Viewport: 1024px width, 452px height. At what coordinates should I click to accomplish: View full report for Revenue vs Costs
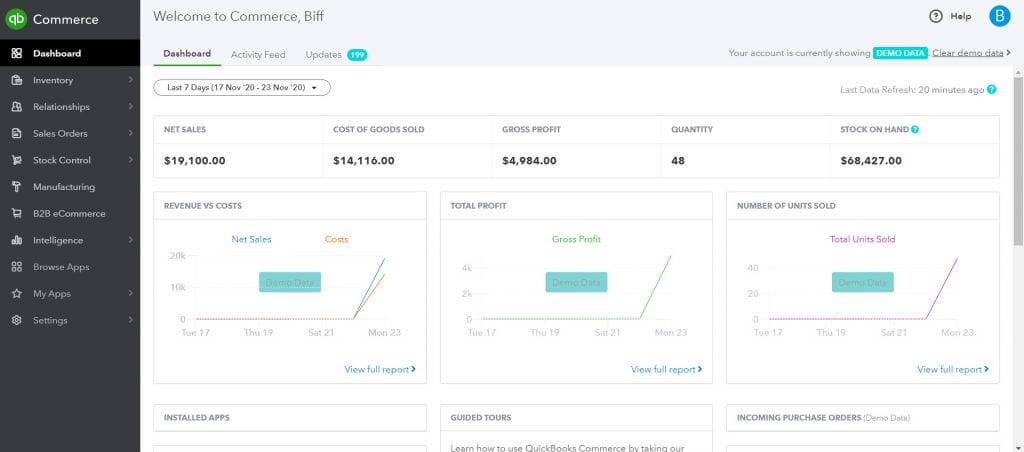click(x=380, y=370)
